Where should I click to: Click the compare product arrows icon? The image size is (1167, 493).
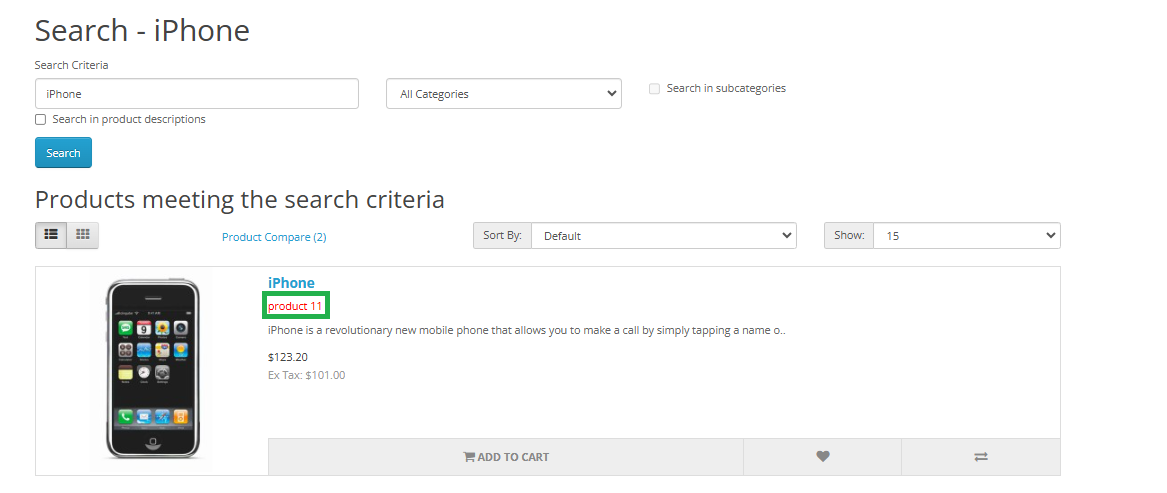click(980, 457)
